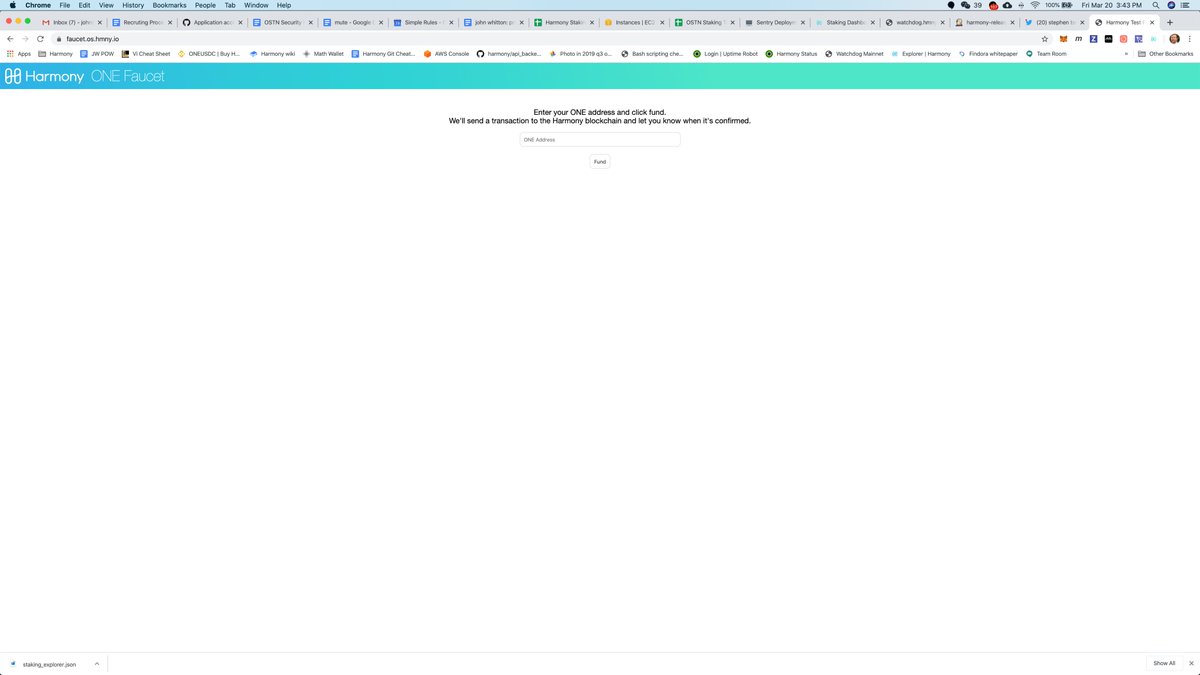Click the padlock site info icon
The image size is (1200, 675).
59,38
